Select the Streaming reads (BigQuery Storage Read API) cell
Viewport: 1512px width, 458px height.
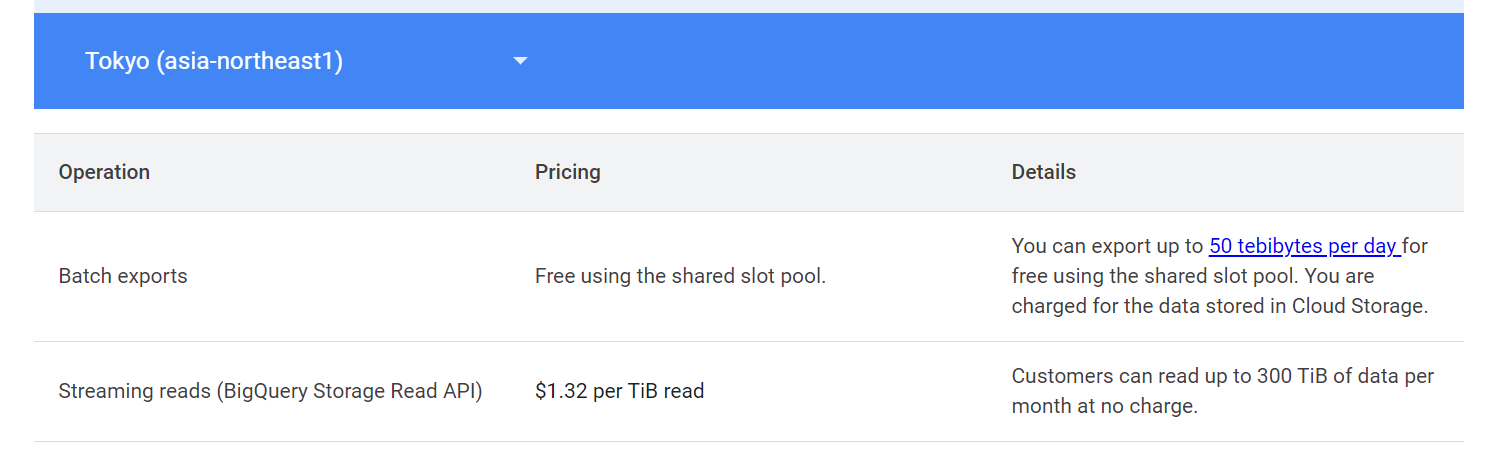(271, 391)
